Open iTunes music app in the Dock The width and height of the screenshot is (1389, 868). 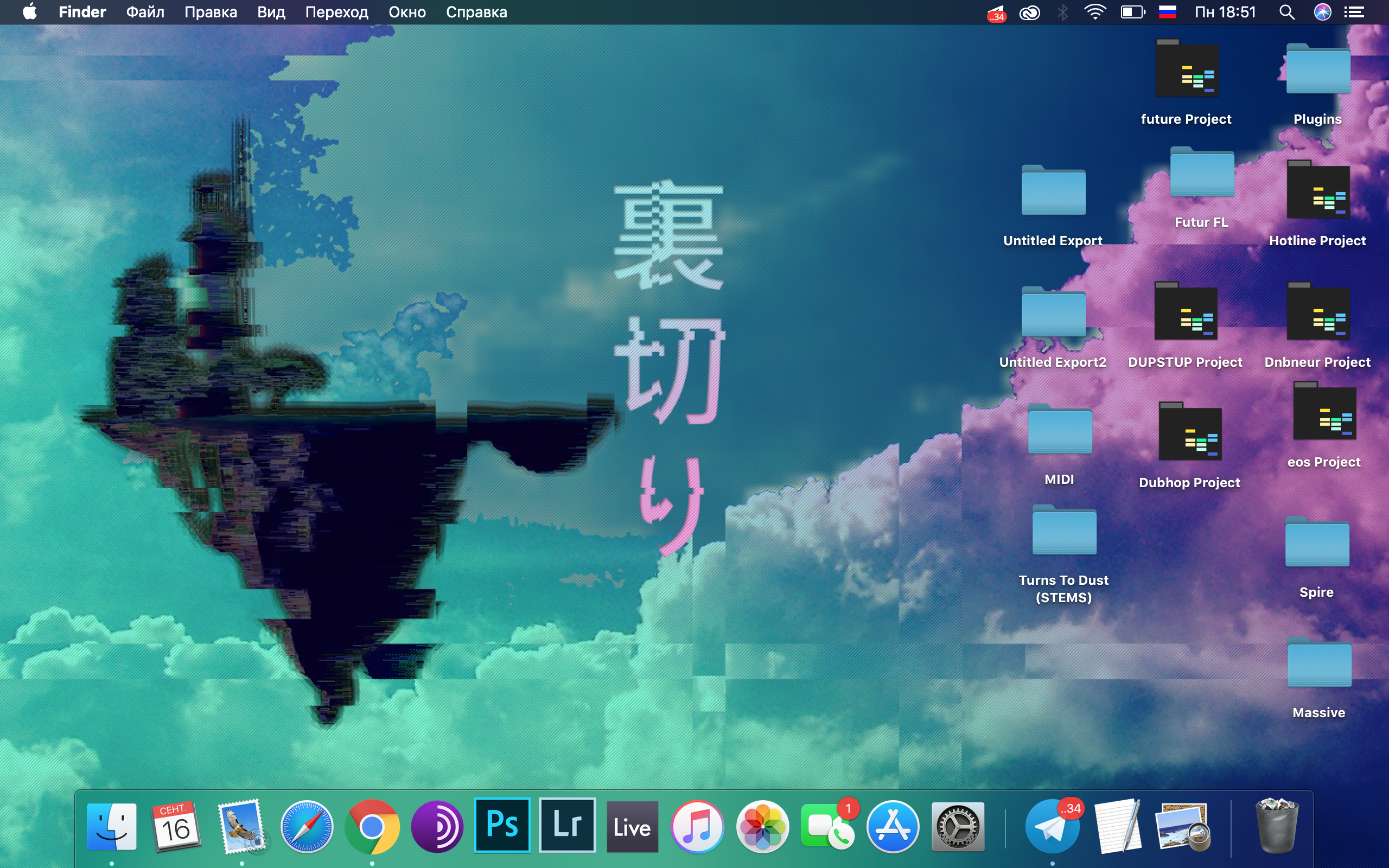click(x=697, y=826)
